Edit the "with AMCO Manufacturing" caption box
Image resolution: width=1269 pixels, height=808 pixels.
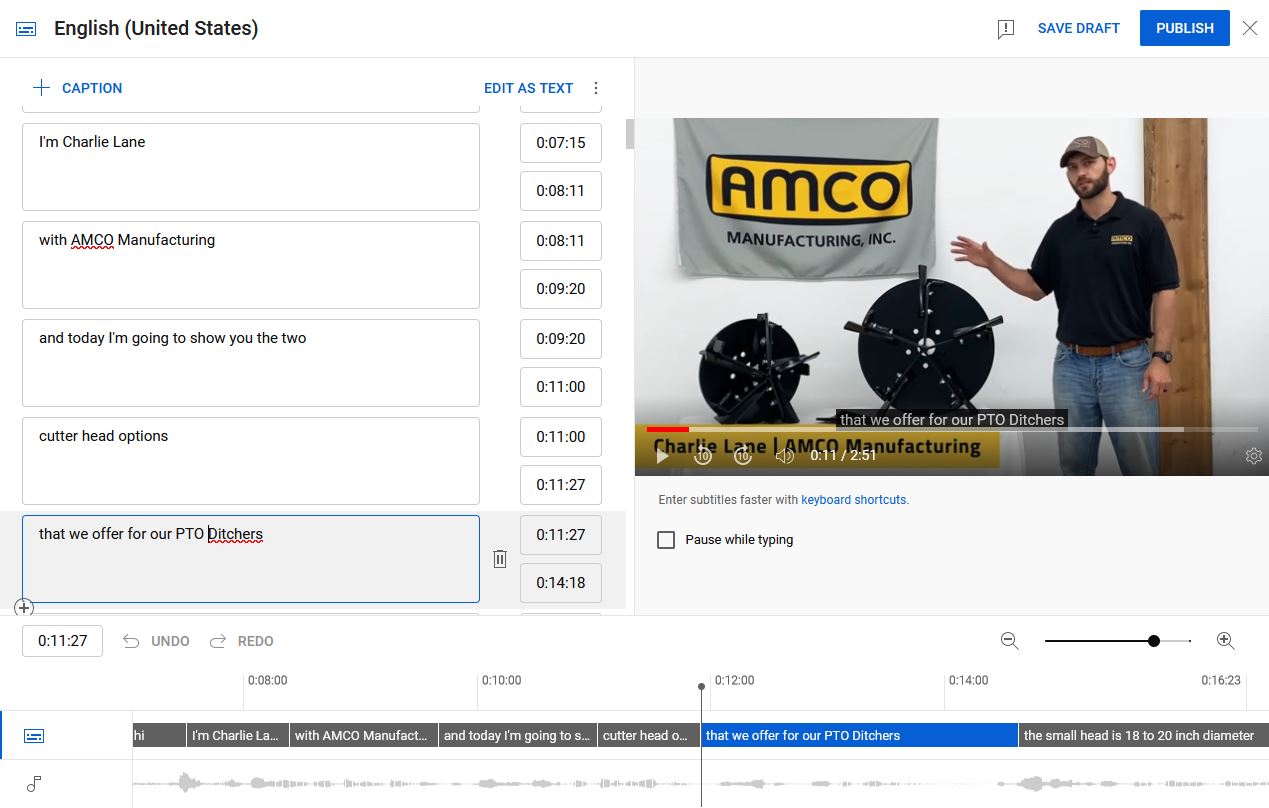(x=251, y=265)
